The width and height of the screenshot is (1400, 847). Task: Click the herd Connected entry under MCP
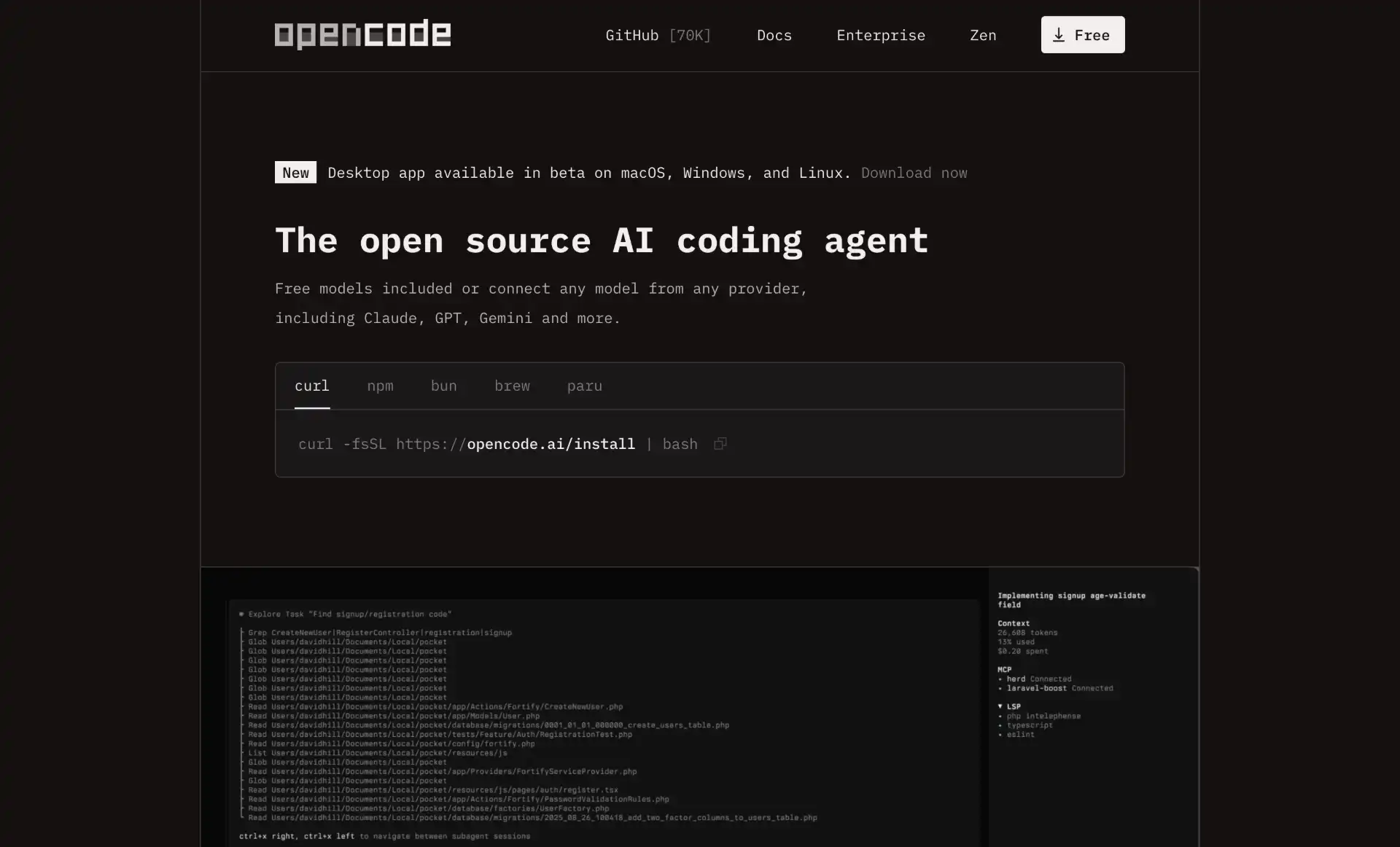[1035, 678]
